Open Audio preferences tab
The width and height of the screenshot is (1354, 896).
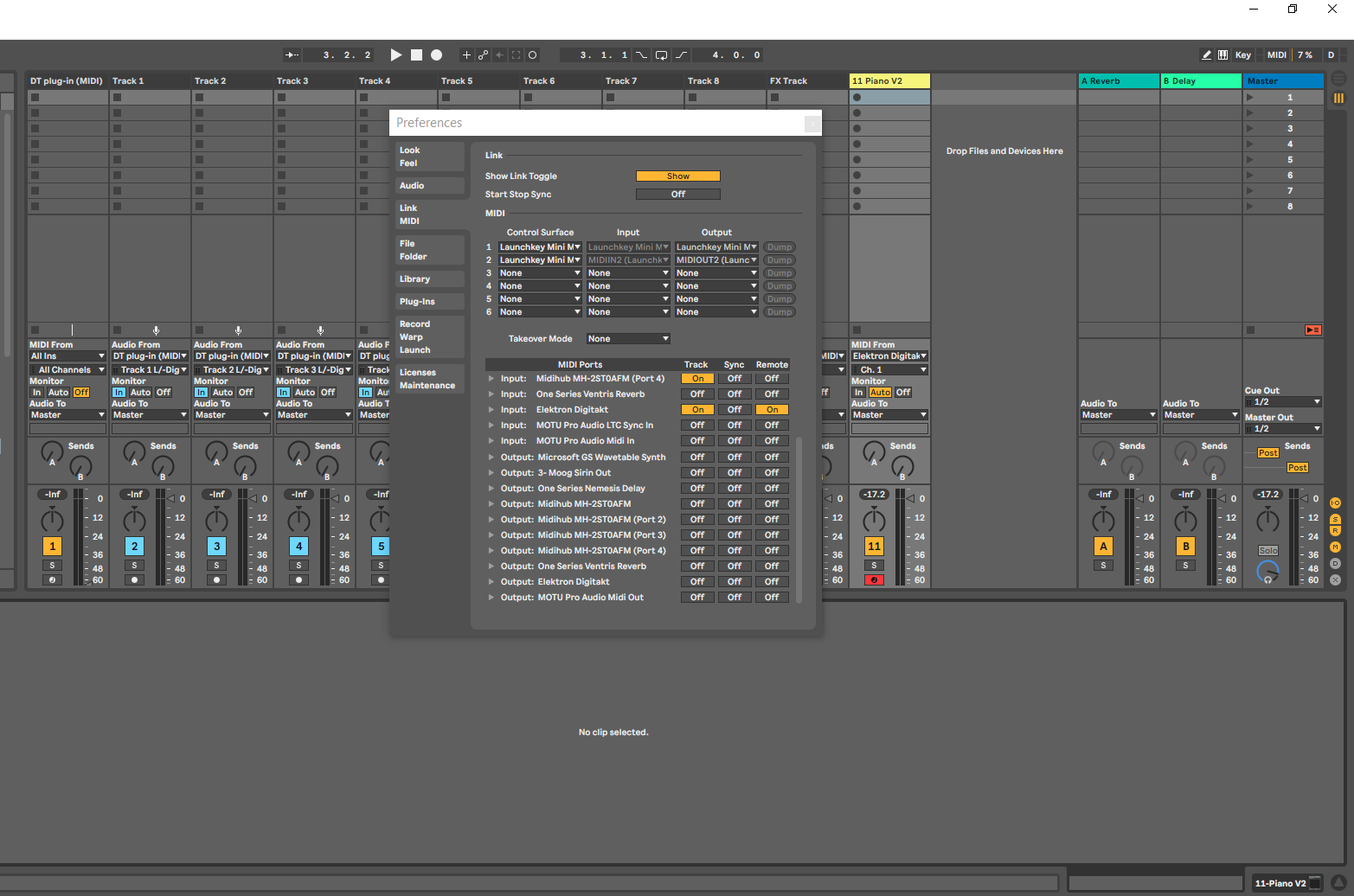(430, 185)
